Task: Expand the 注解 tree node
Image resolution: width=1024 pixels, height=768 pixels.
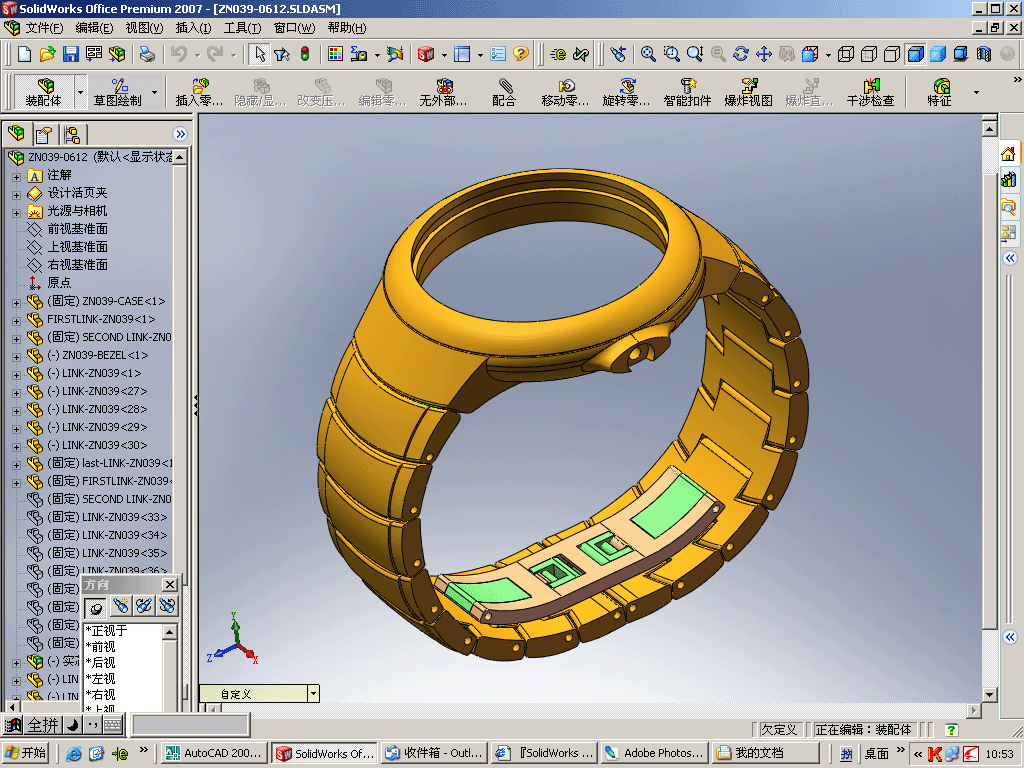Action: [16, 176]
